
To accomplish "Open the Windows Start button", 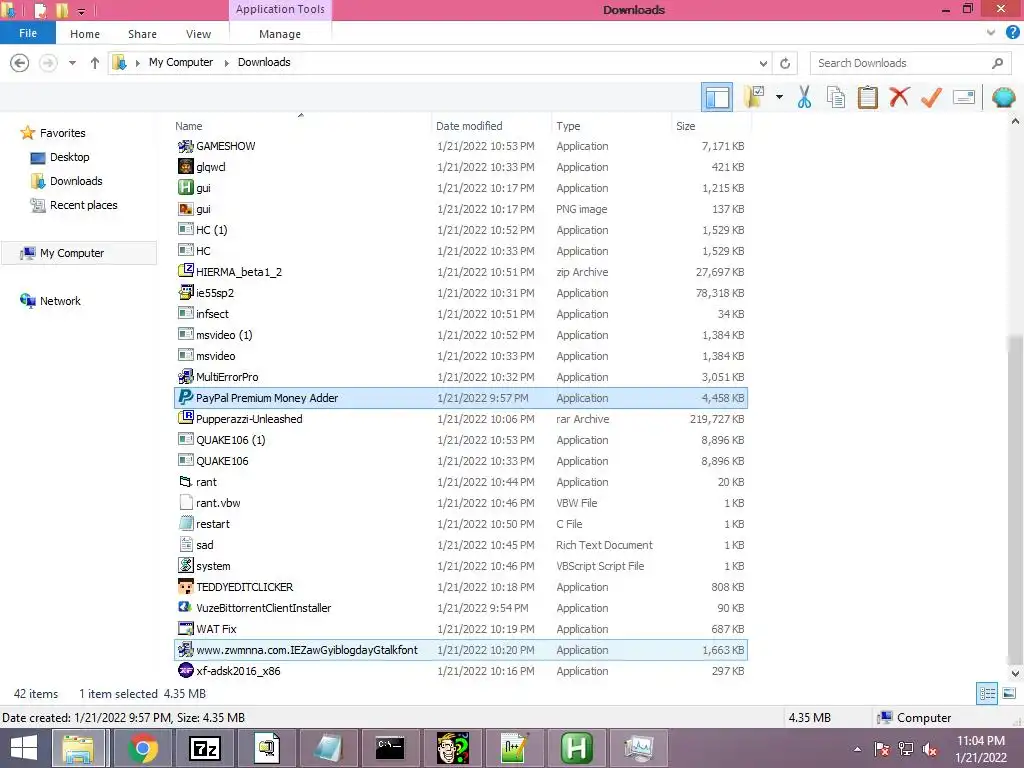I will coord(24,748).
